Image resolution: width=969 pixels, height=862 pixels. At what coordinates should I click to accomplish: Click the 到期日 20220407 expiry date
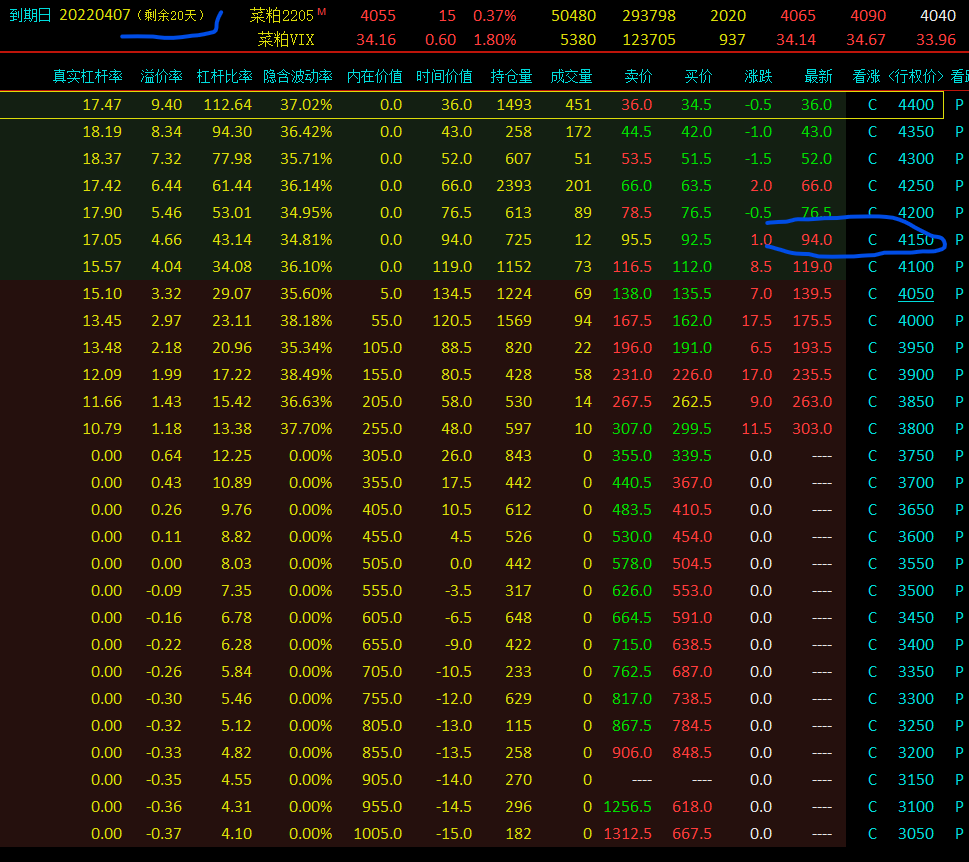pos(70,16)
